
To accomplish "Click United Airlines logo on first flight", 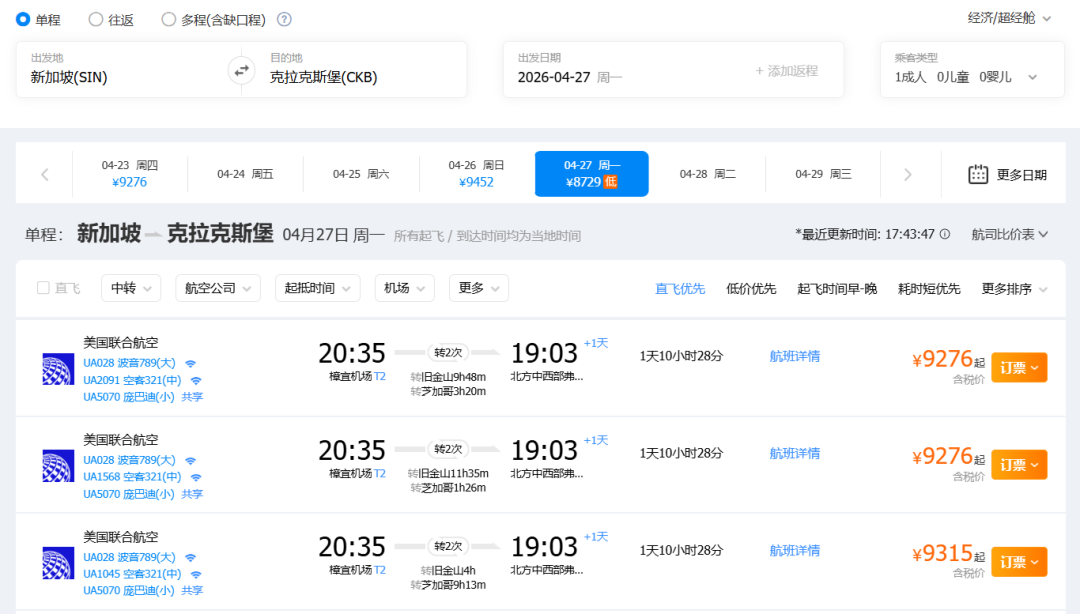I will click(58, 369).
